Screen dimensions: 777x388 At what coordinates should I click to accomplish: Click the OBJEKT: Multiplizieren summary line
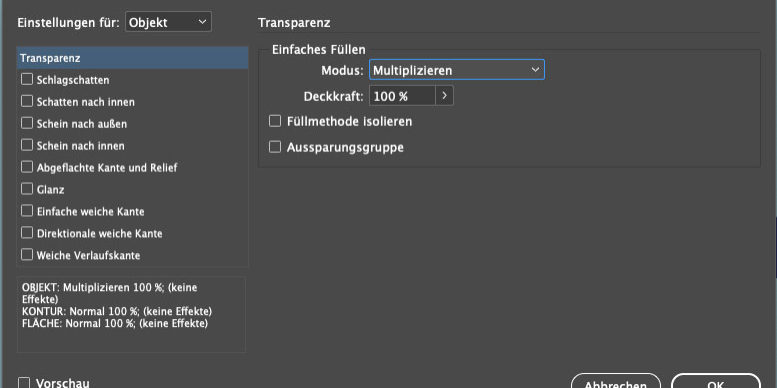click(110, 293)
